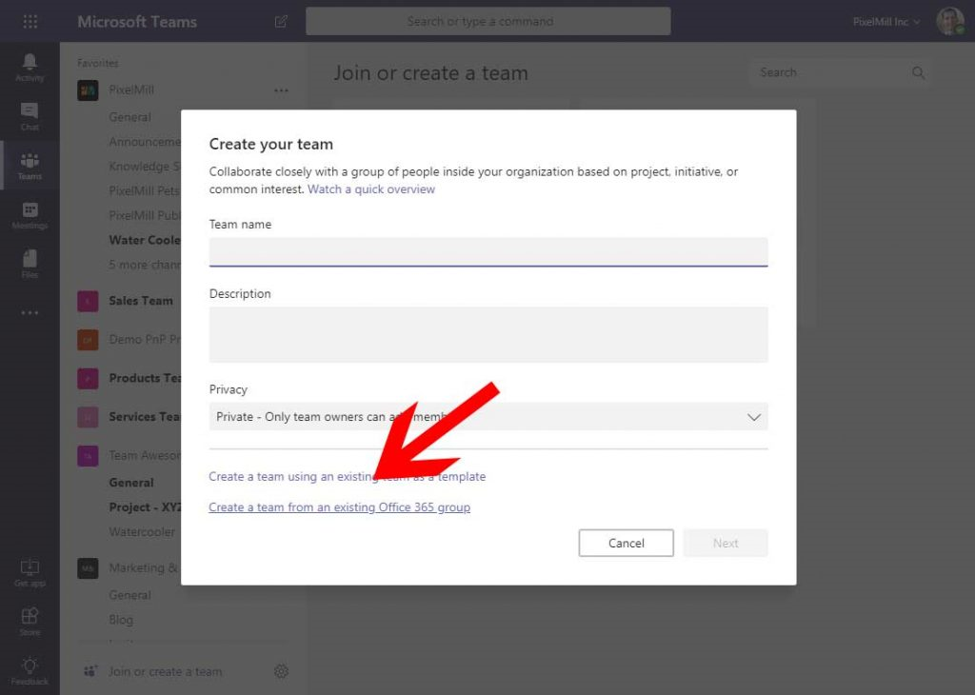975x695 pixels.
Task: Click the Products Team avatar icon
Action: point(88,378)
